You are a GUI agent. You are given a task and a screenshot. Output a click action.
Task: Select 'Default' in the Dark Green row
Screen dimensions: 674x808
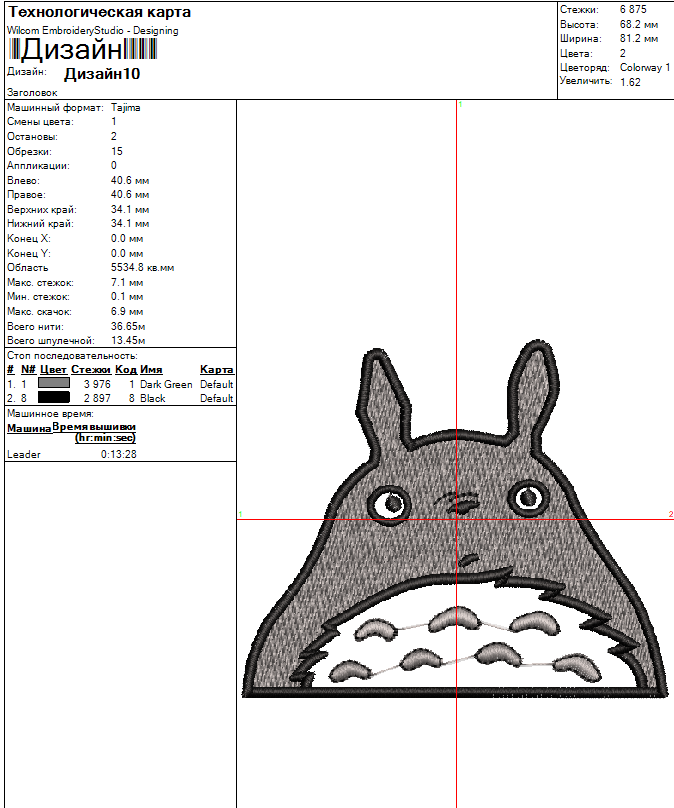[216, 384]
